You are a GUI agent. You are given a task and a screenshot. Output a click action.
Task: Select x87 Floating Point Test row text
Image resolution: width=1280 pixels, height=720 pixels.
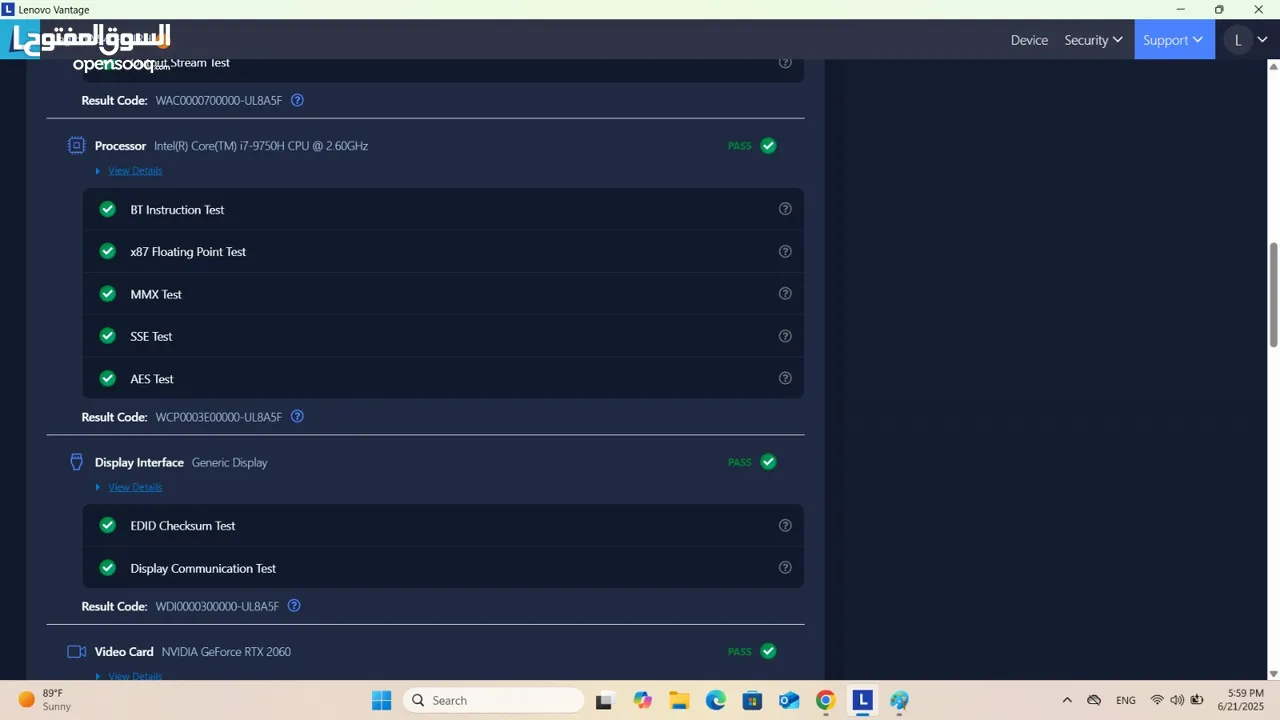pyautogui.click(x=188, y=252)
